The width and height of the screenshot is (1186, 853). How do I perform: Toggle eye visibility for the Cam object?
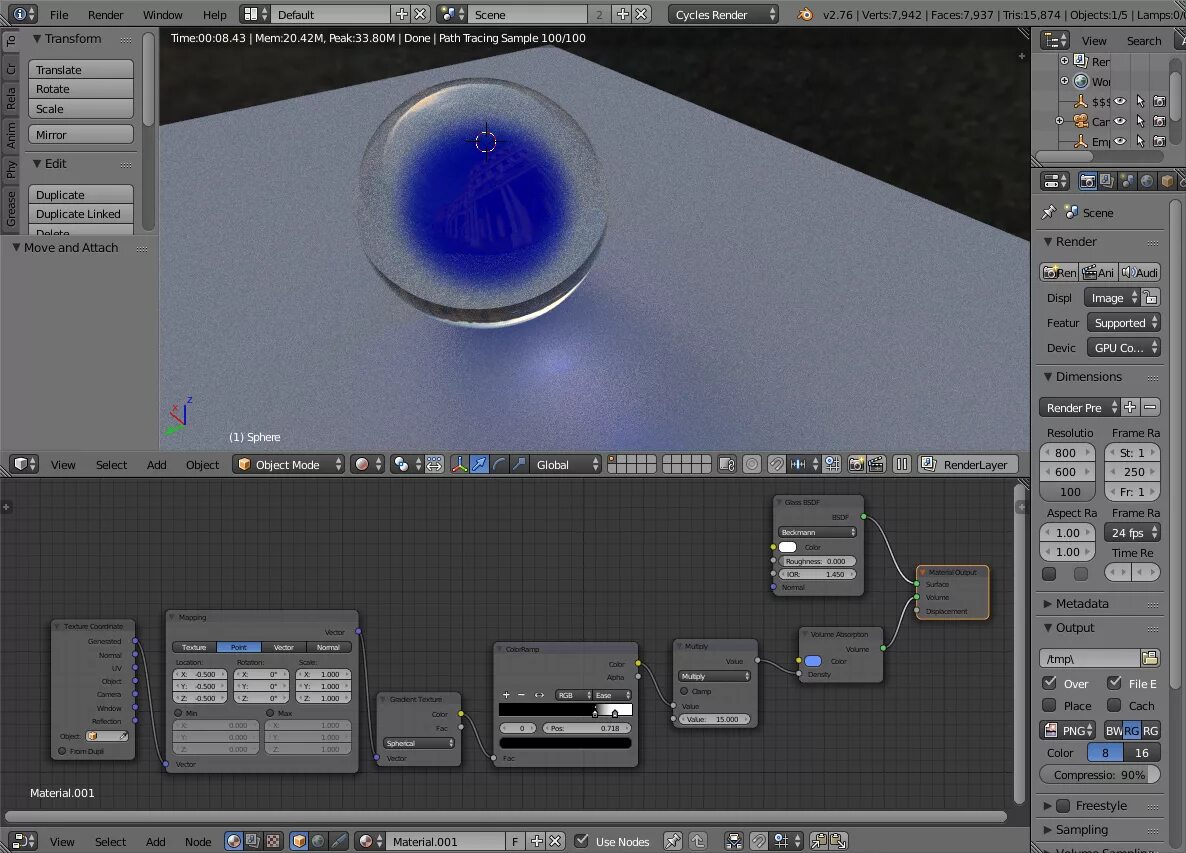click(x=1120, y=121)
